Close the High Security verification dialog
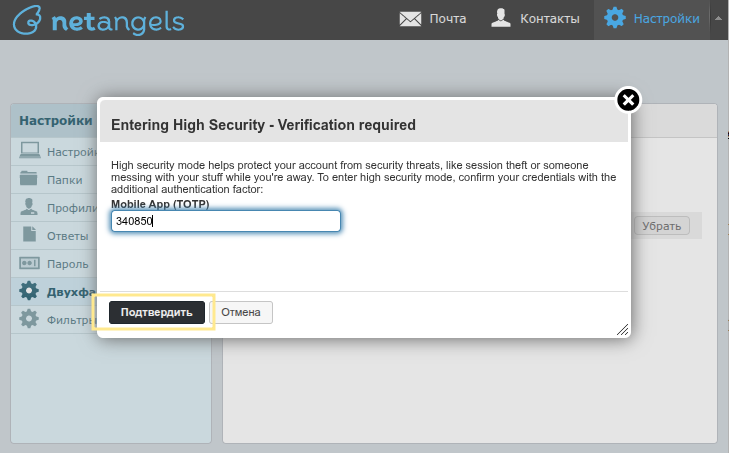Screen dimensions: 729x453 tap(627, 99)
